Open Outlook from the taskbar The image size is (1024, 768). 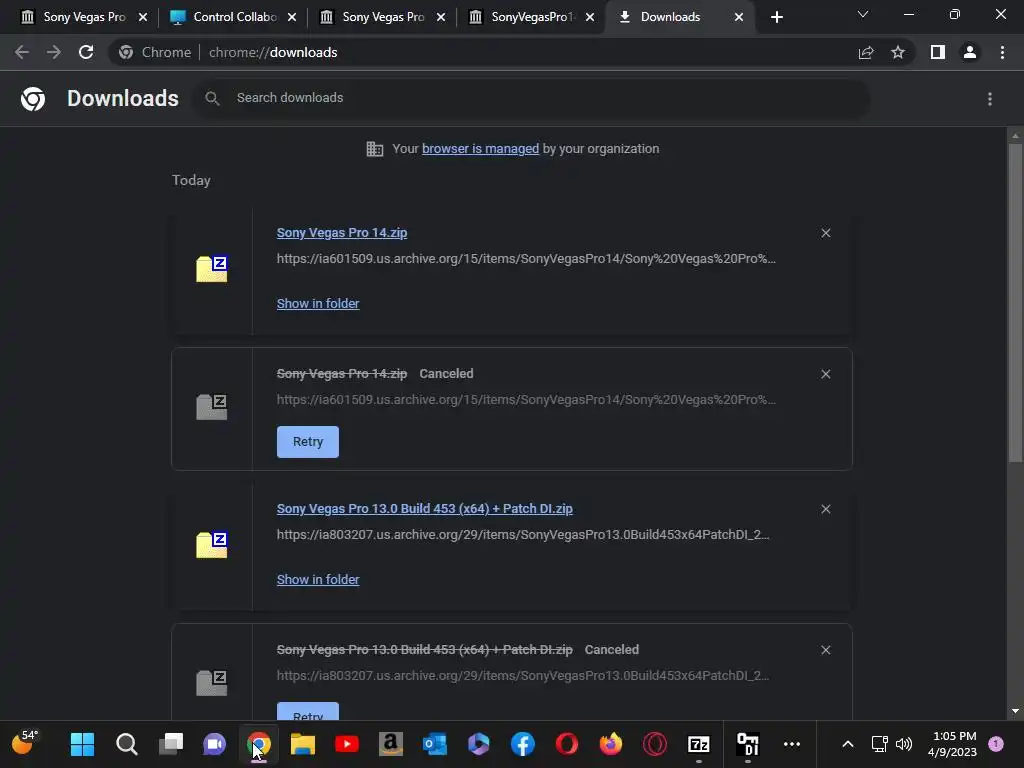(x=435, y=744)
